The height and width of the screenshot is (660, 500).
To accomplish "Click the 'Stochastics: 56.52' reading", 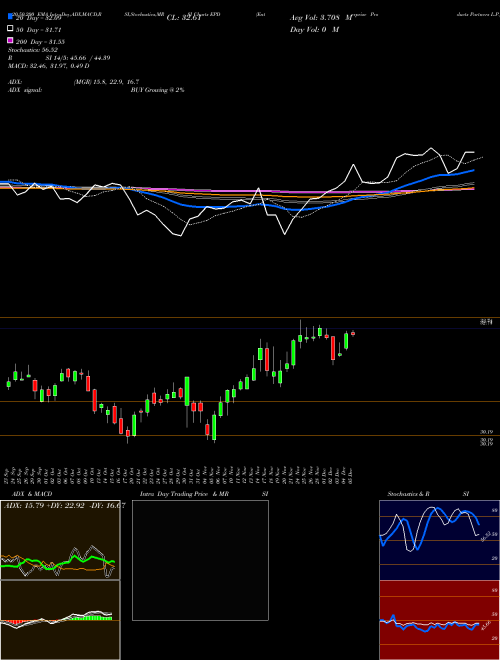I will 33,50.
